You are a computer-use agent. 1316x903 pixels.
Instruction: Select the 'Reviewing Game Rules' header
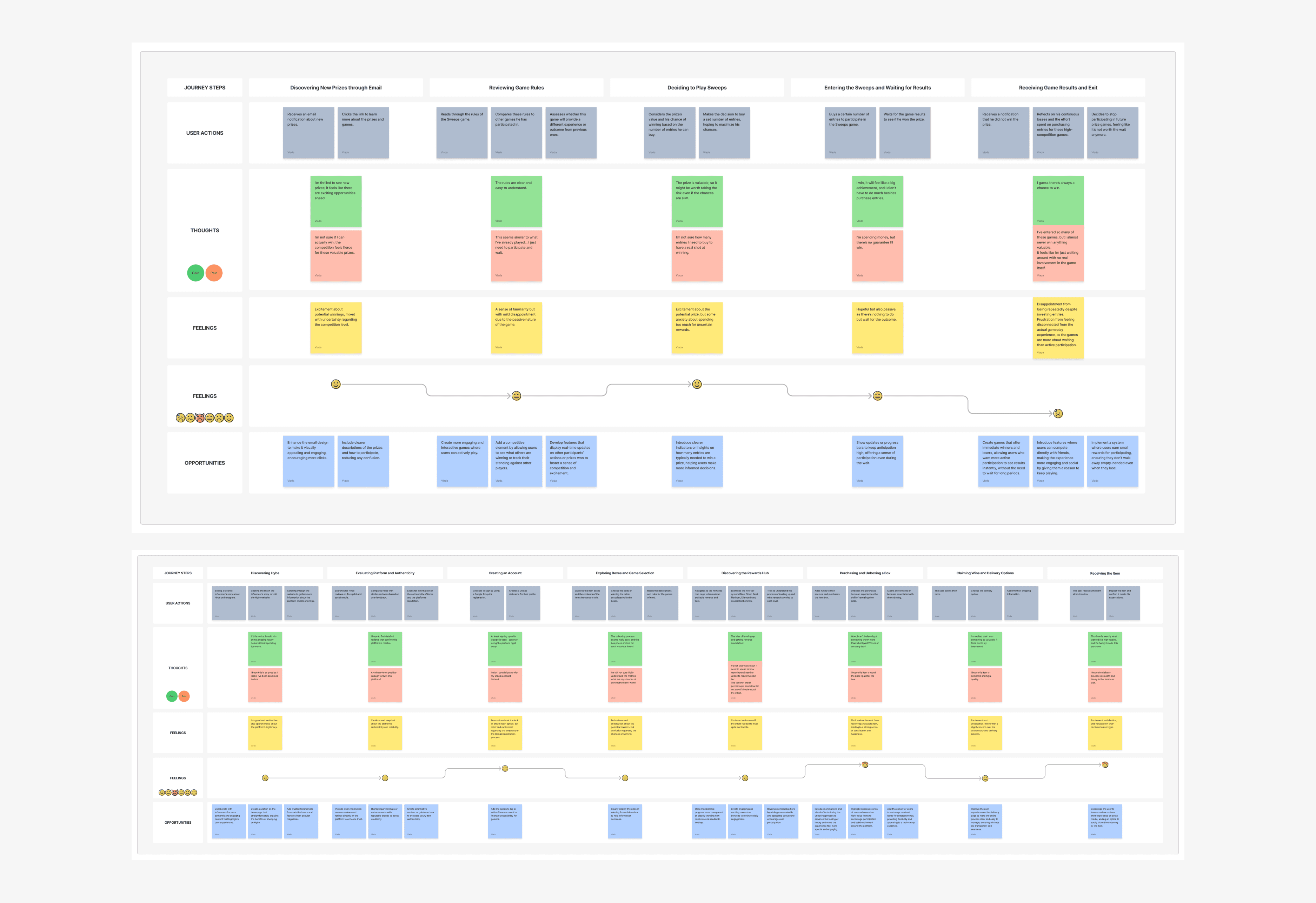pos(516,88)
